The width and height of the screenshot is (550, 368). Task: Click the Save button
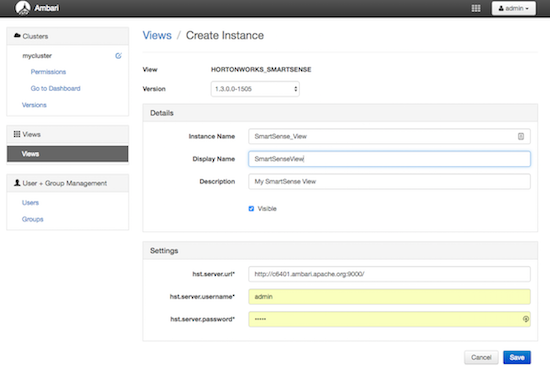coord(517,357)
